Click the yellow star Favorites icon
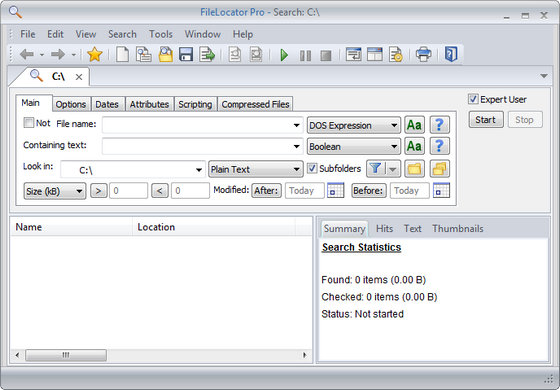The width and height of the screenshot is (560, 390). pos(95,55)
